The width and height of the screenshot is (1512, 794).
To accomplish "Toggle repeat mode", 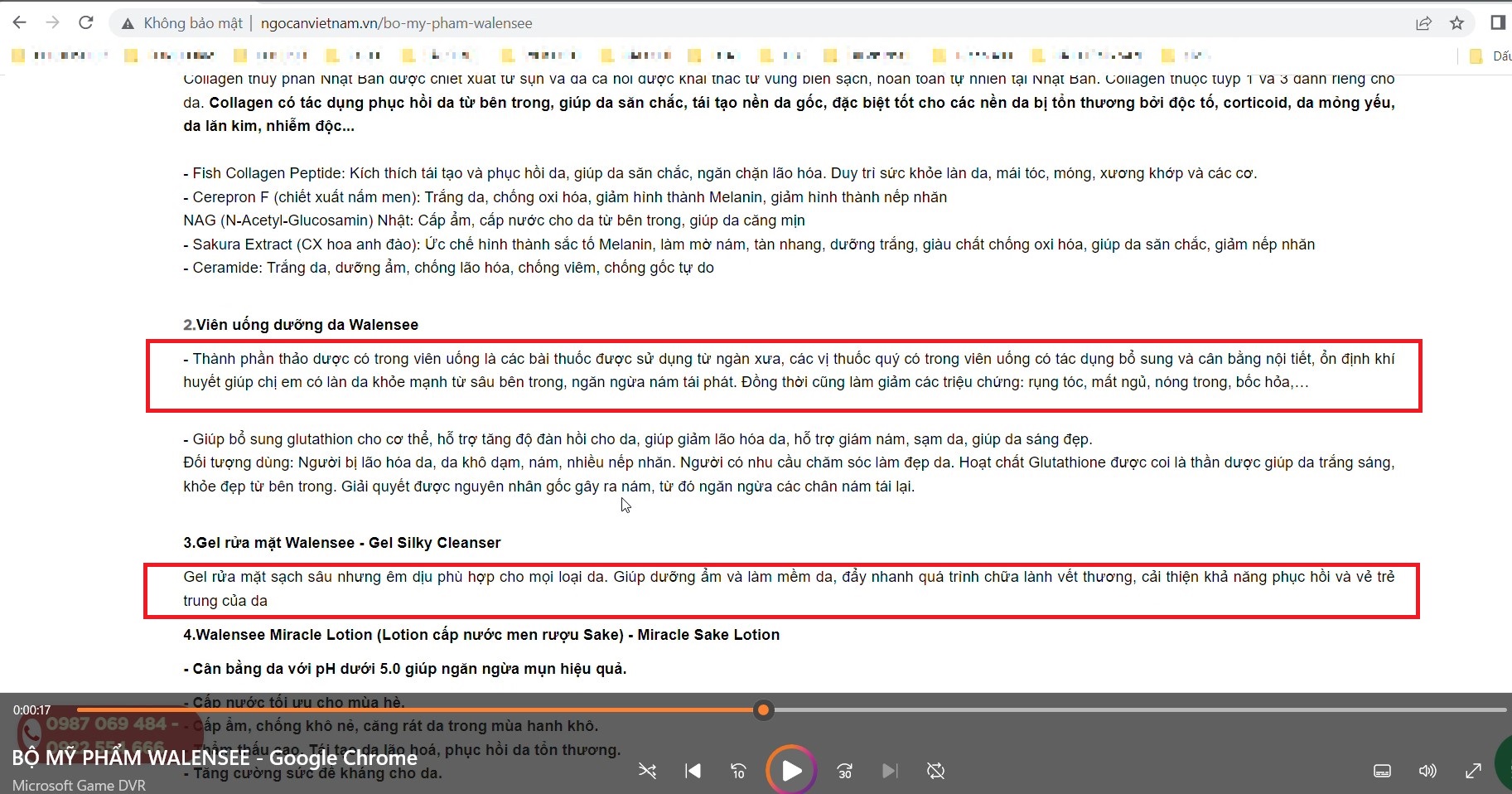I will 935,771.
